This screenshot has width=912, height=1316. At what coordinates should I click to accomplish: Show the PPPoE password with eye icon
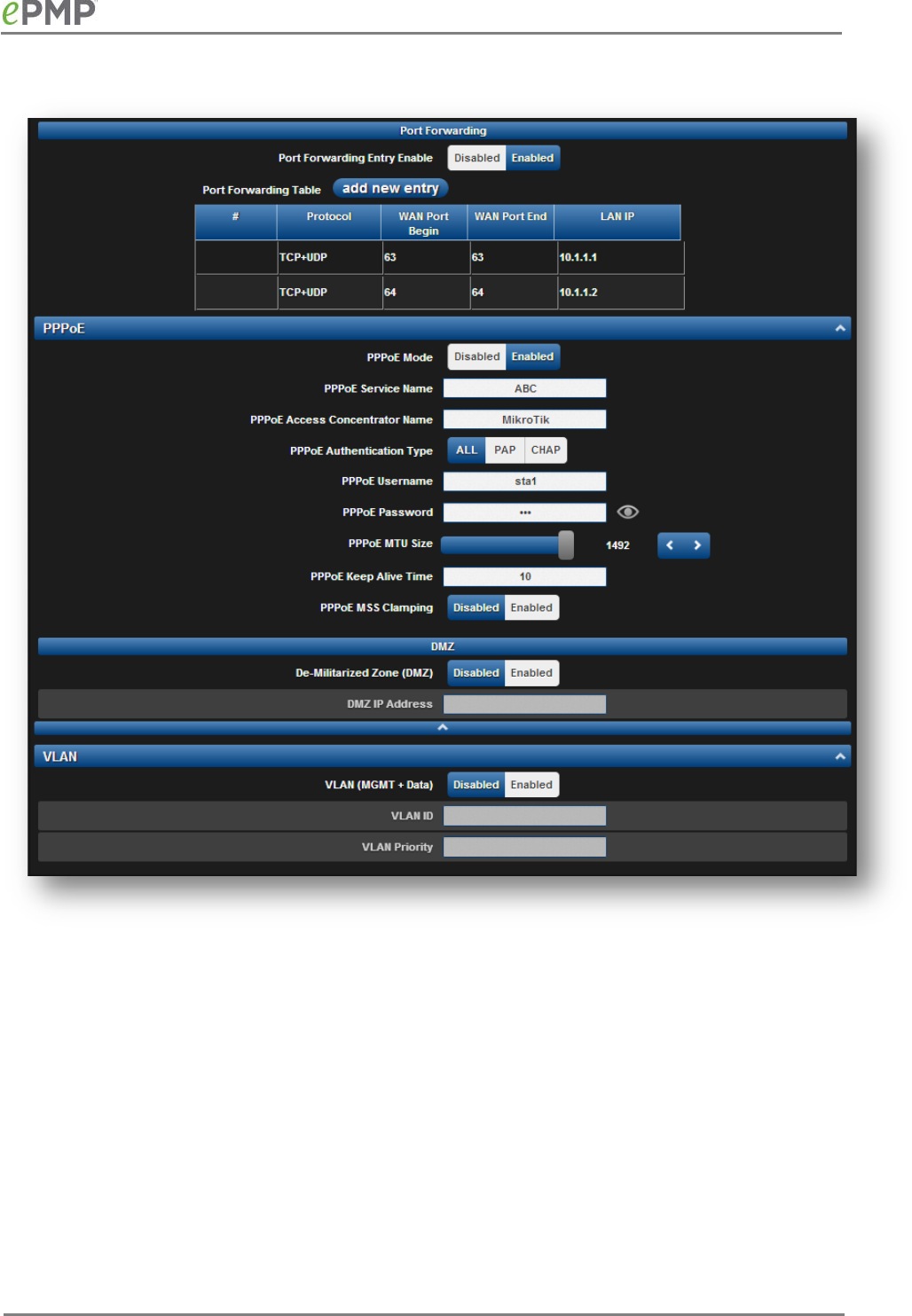click(627, 512)
